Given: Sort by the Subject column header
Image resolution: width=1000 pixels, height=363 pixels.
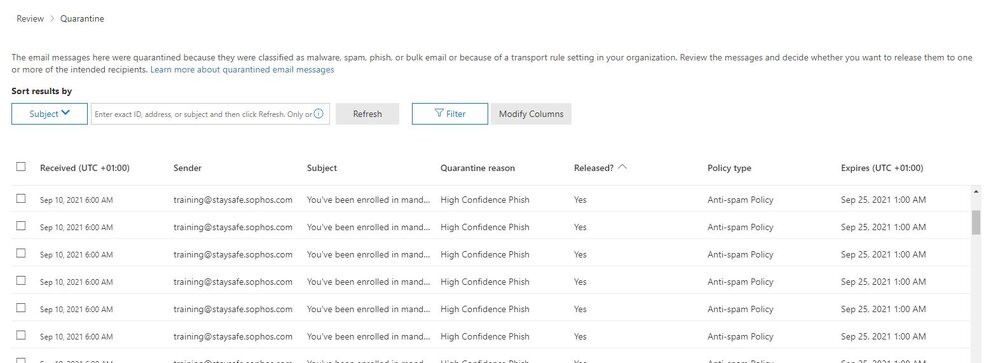Looking at the screenshot, I should point(322,168).
